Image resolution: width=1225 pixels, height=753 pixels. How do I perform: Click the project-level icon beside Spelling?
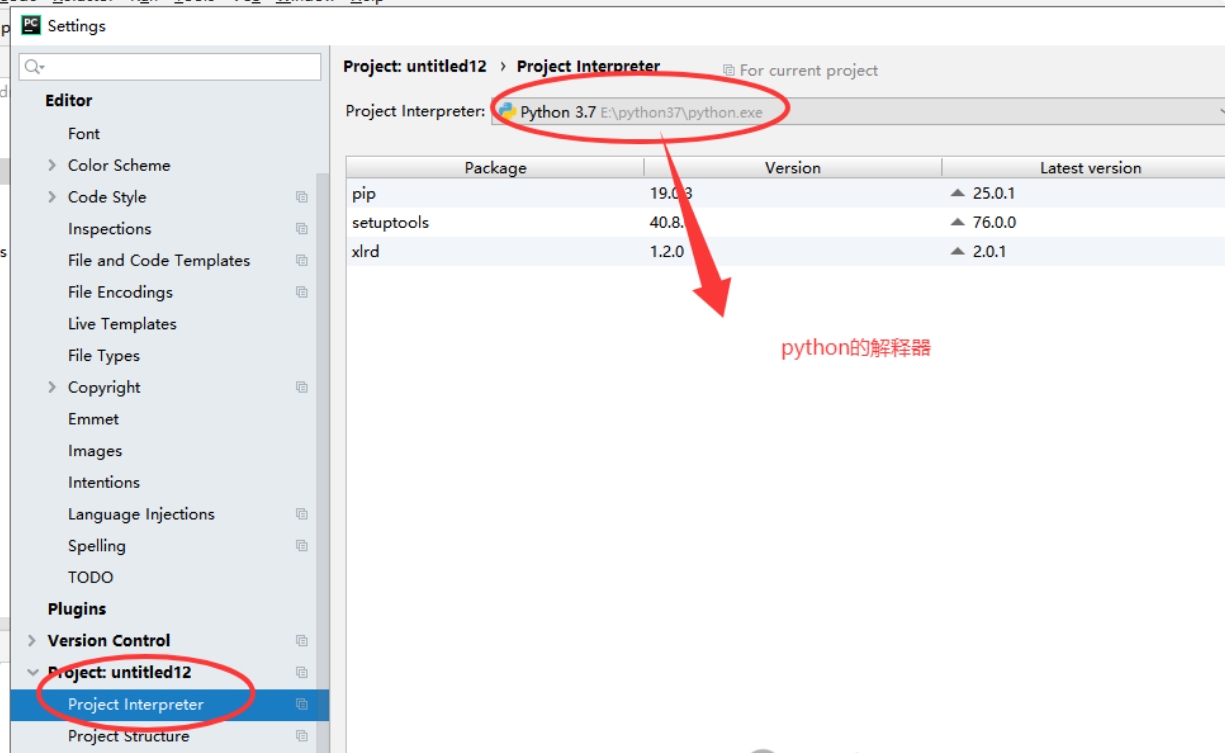point(302,546)
